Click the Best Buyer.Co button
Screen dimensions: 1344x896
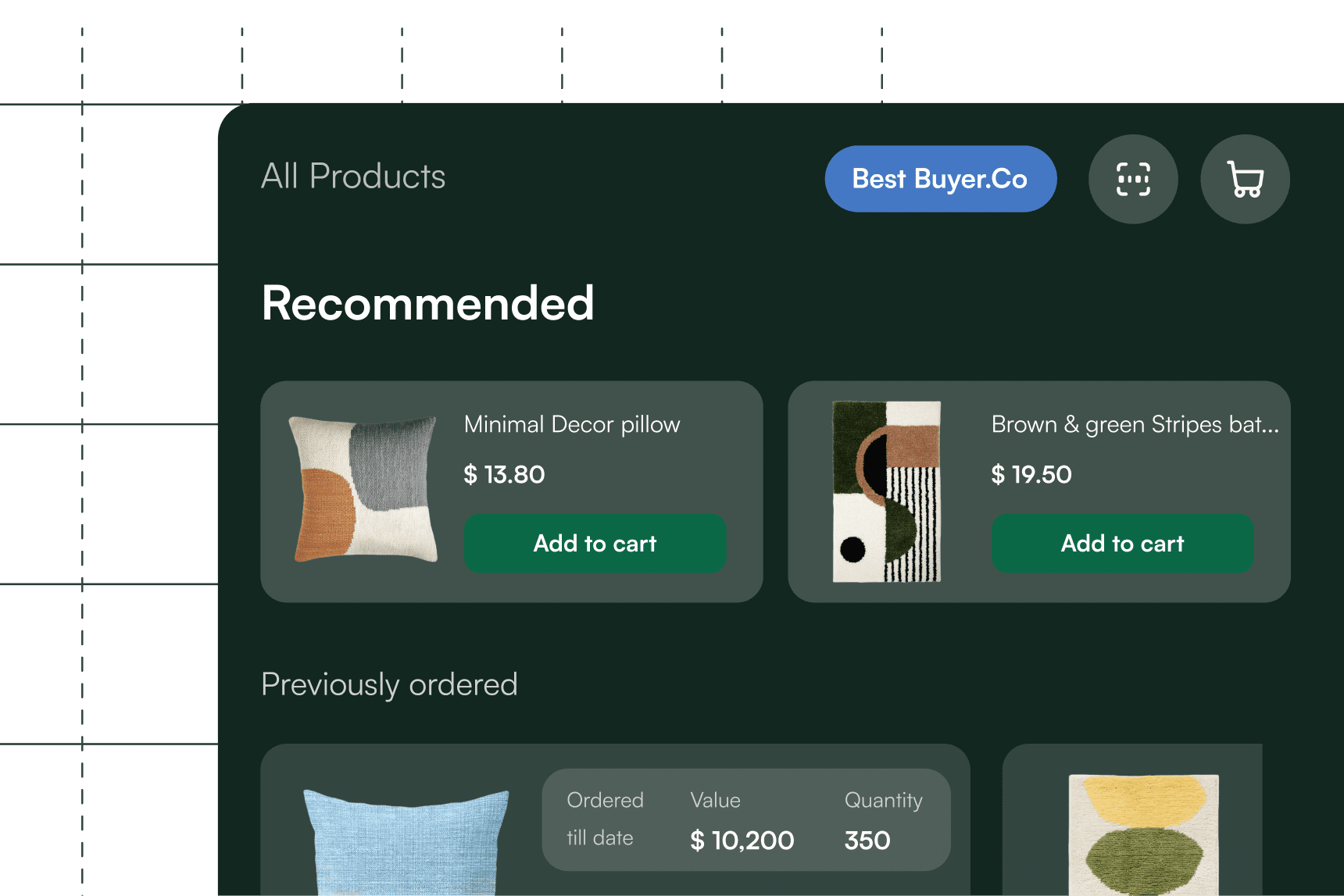point(940,179)
